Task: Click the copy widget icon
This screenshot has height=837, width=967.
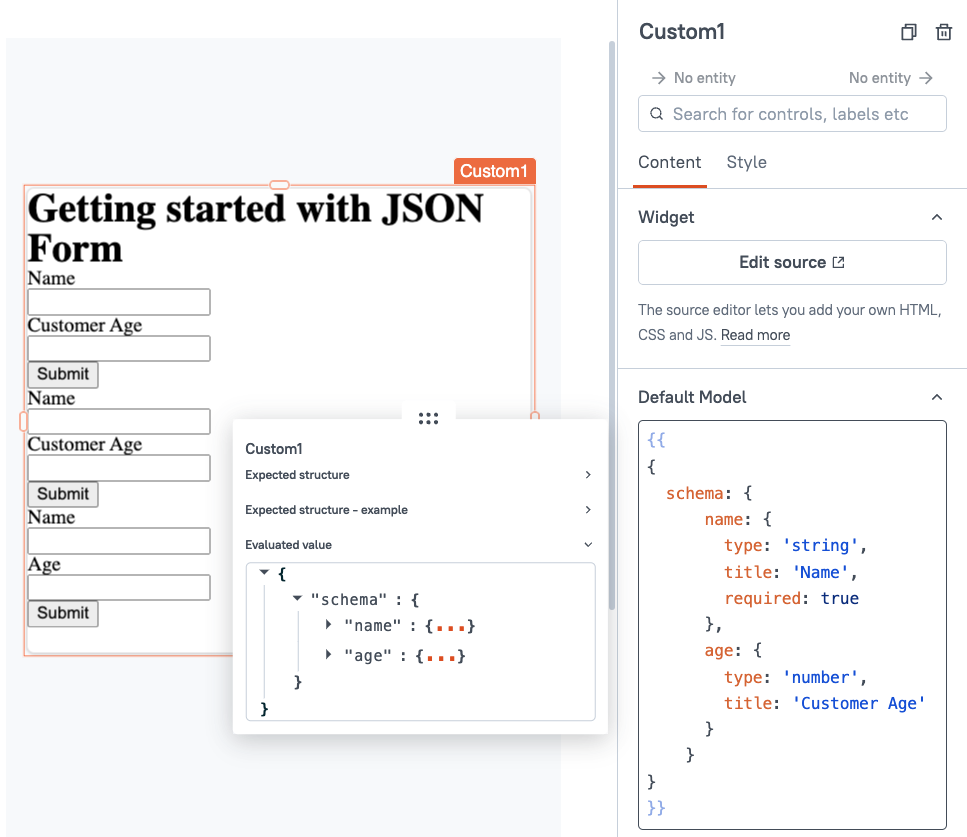Action: 908,32
